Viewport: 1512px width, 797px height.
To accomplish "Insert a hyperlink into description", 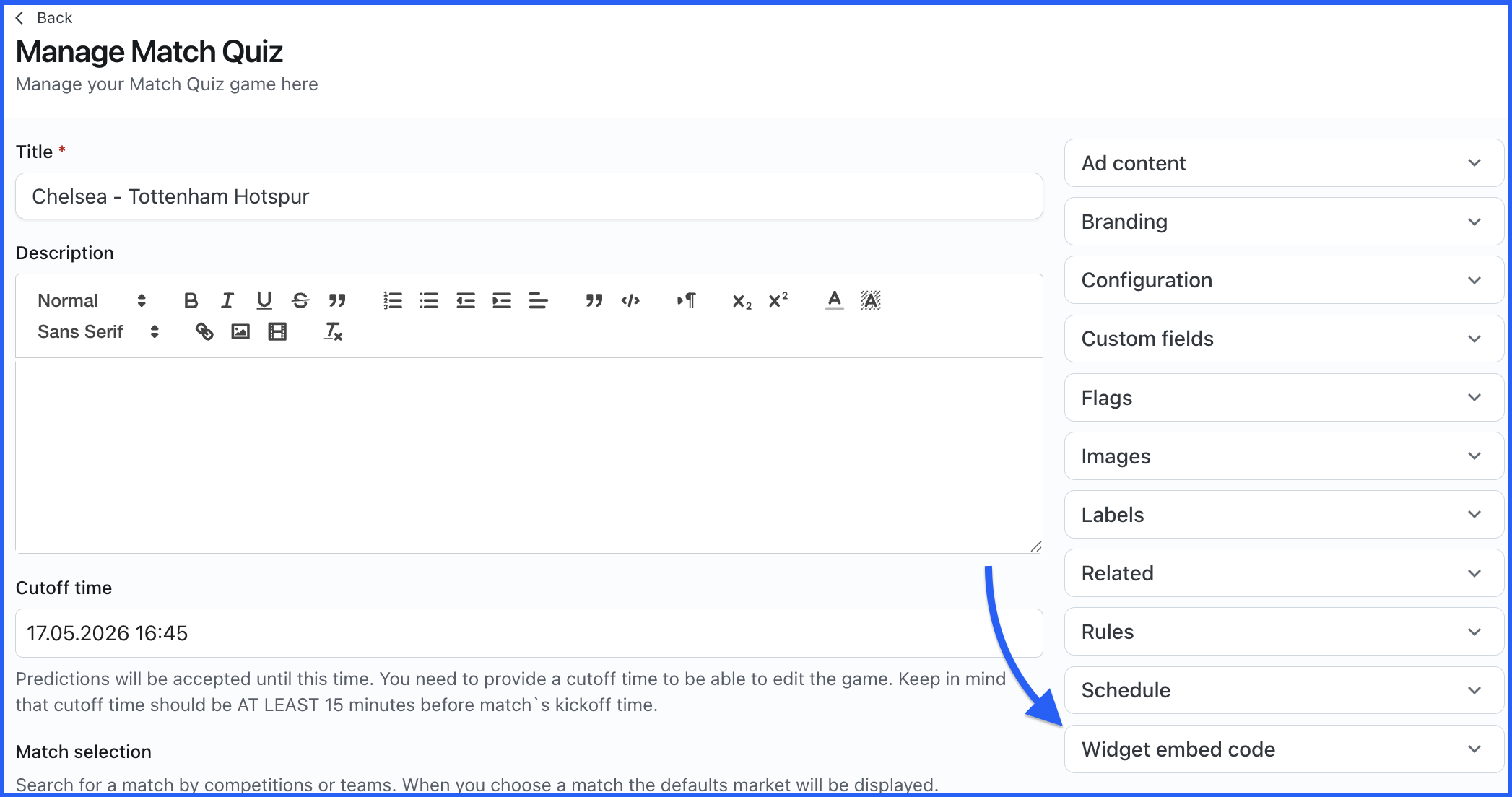I will click(204, 332).
